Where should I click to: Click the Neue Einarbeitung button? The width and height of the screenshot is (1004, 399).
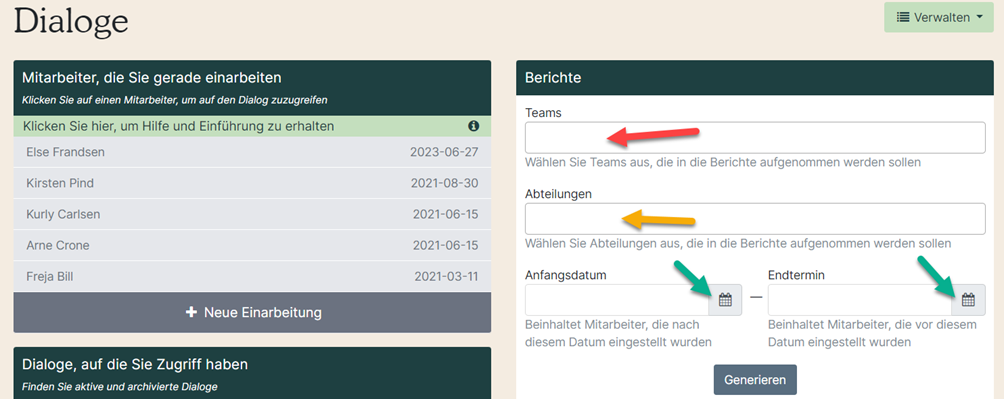252,313
